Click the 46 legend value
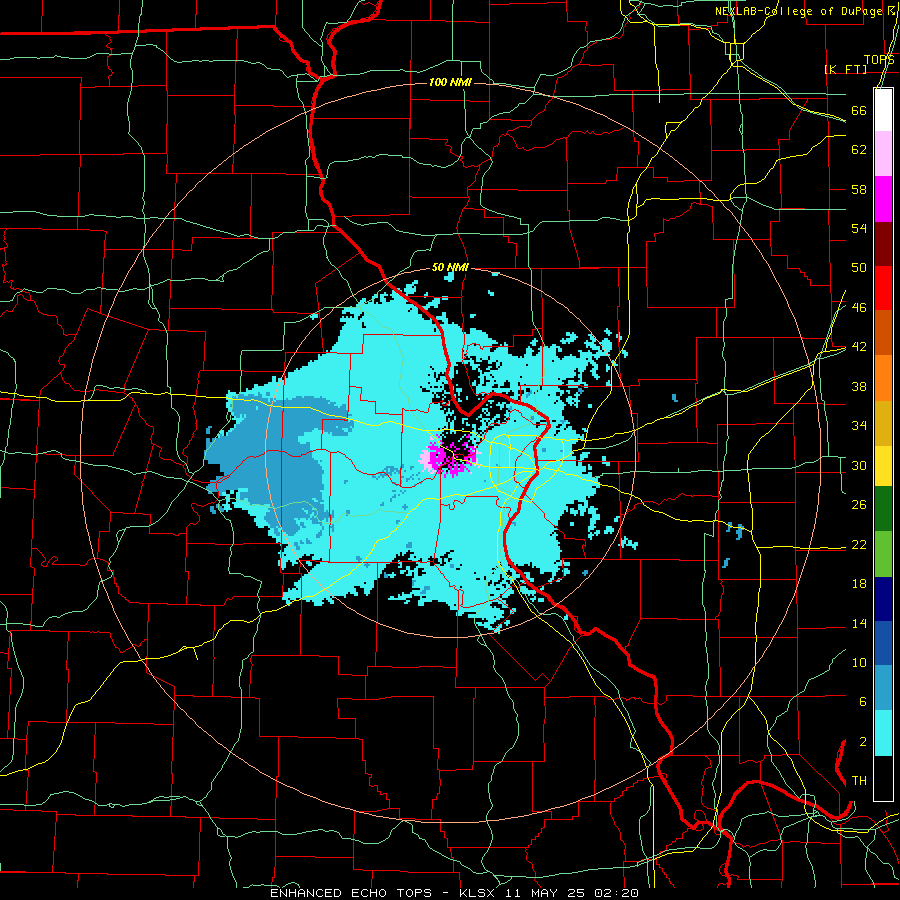This screenshot has height=900, width=900. coord(859,308)
